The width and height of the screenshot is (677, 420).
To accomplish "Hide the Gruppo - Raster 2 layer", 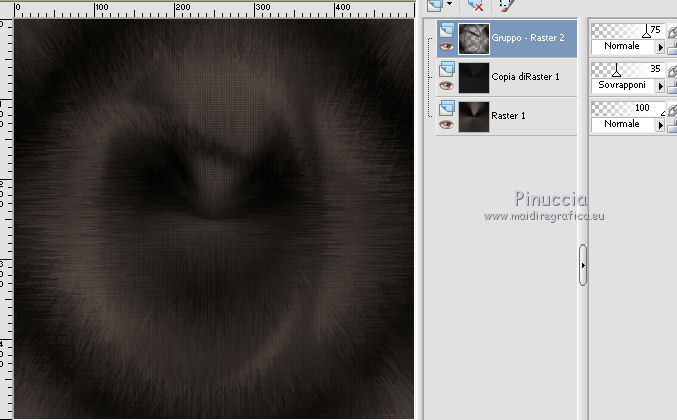I will [446, 47].
